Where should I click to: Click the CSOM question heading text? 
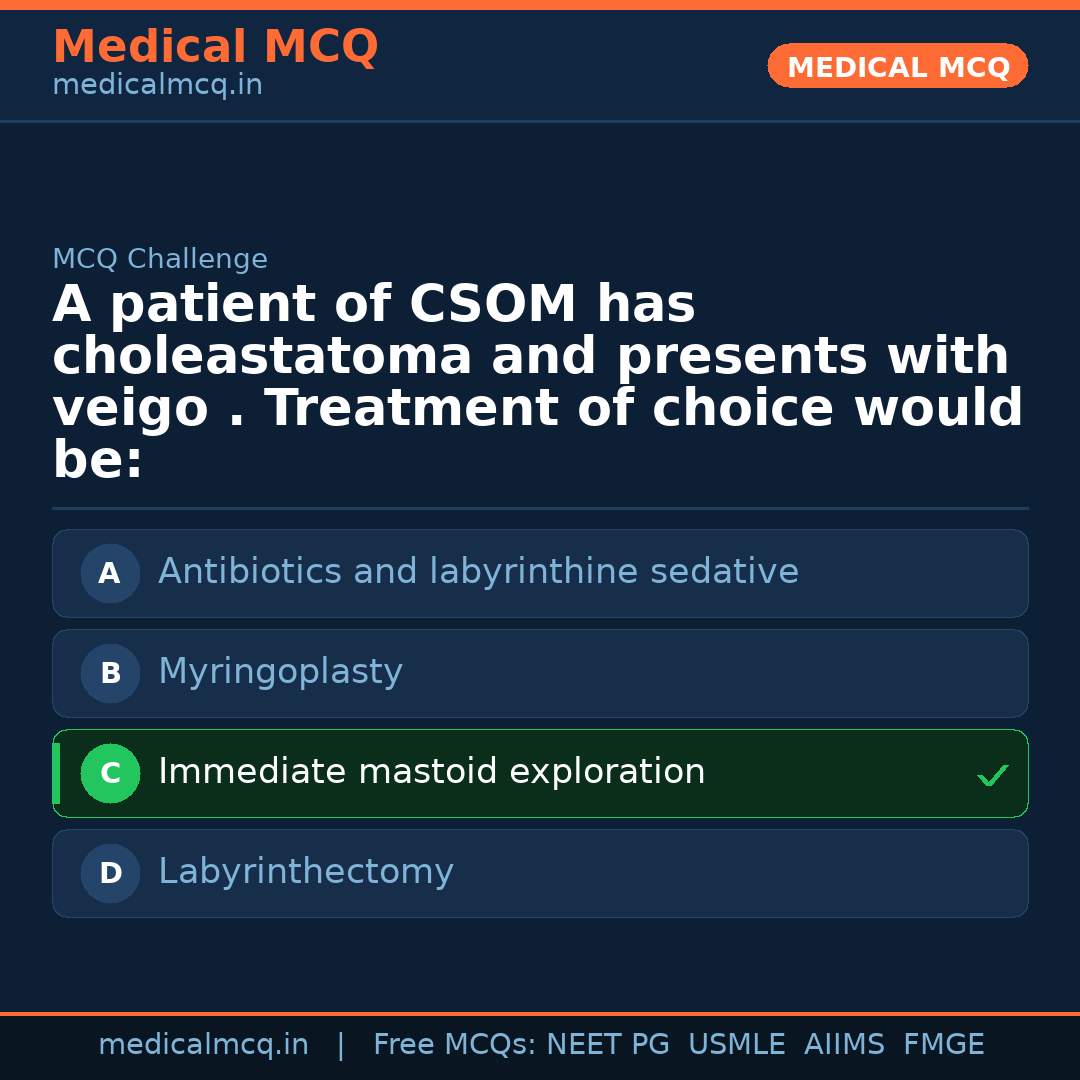pos(537,382)
